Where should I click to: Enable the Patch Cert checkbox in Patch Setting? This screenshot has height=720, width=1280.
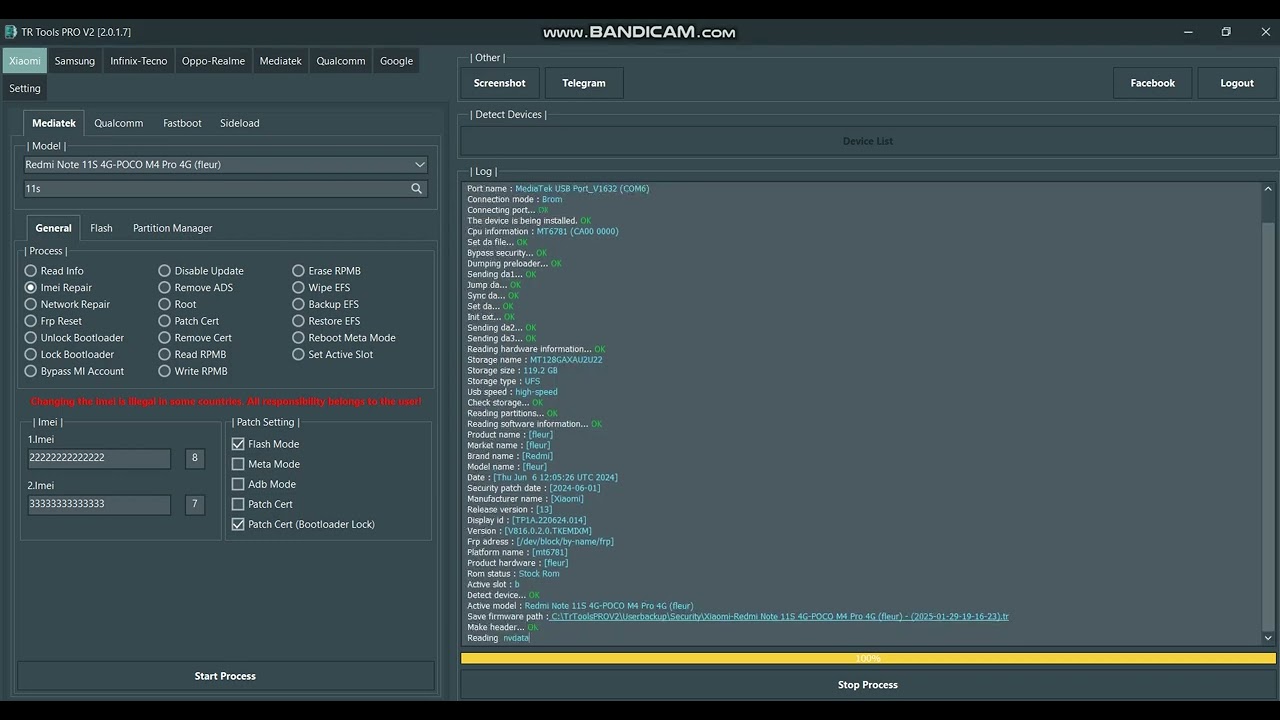(x=238, y=504)
